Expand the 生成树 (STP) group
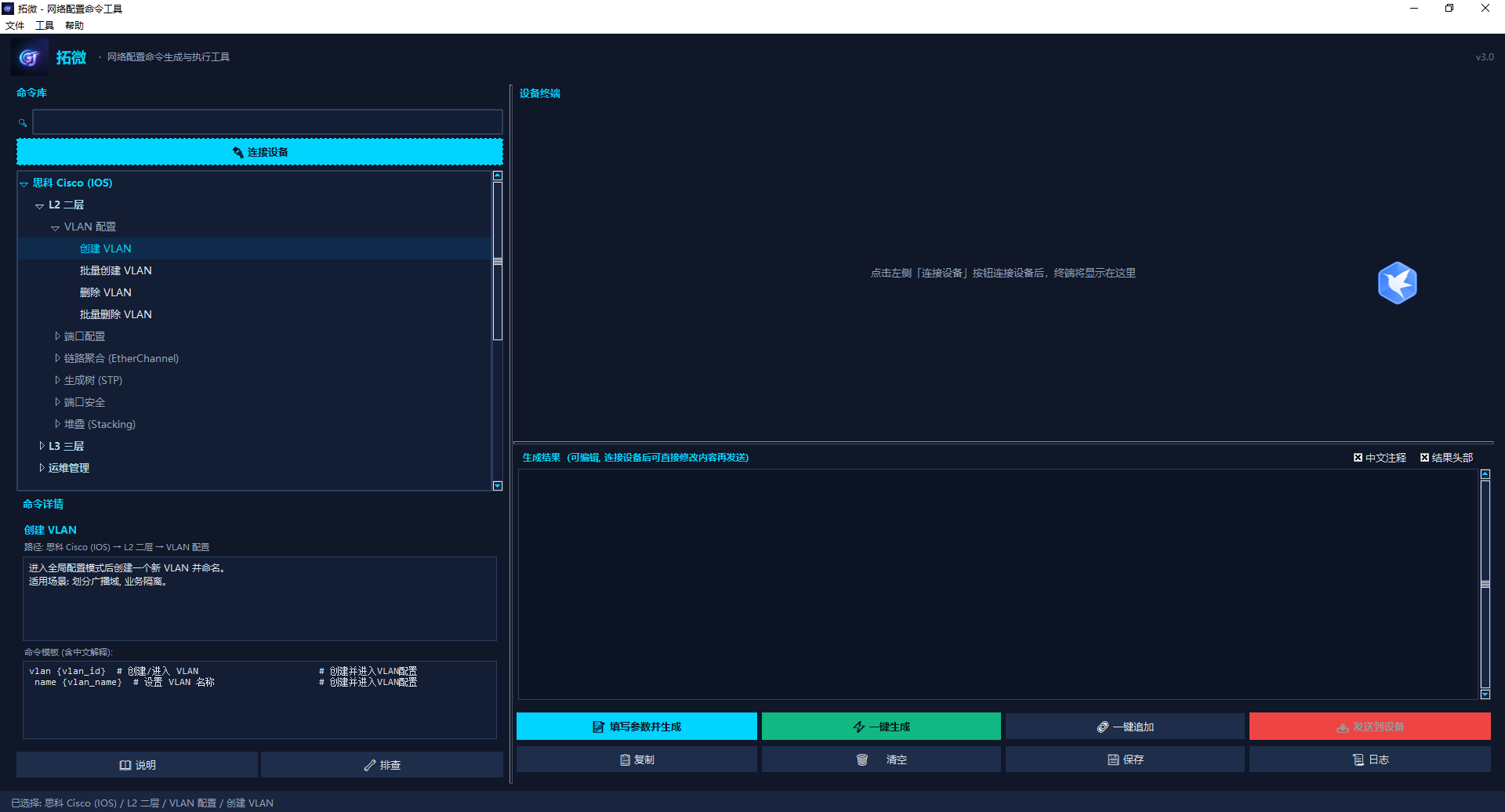 point(57,380)
